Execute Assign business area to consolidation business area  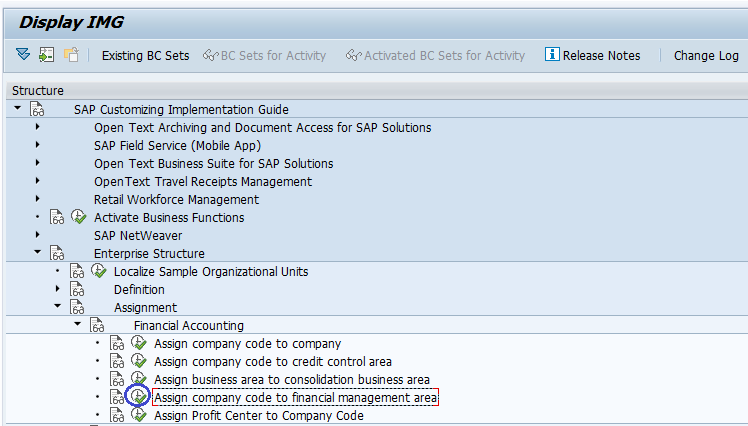tap(139, 379)
